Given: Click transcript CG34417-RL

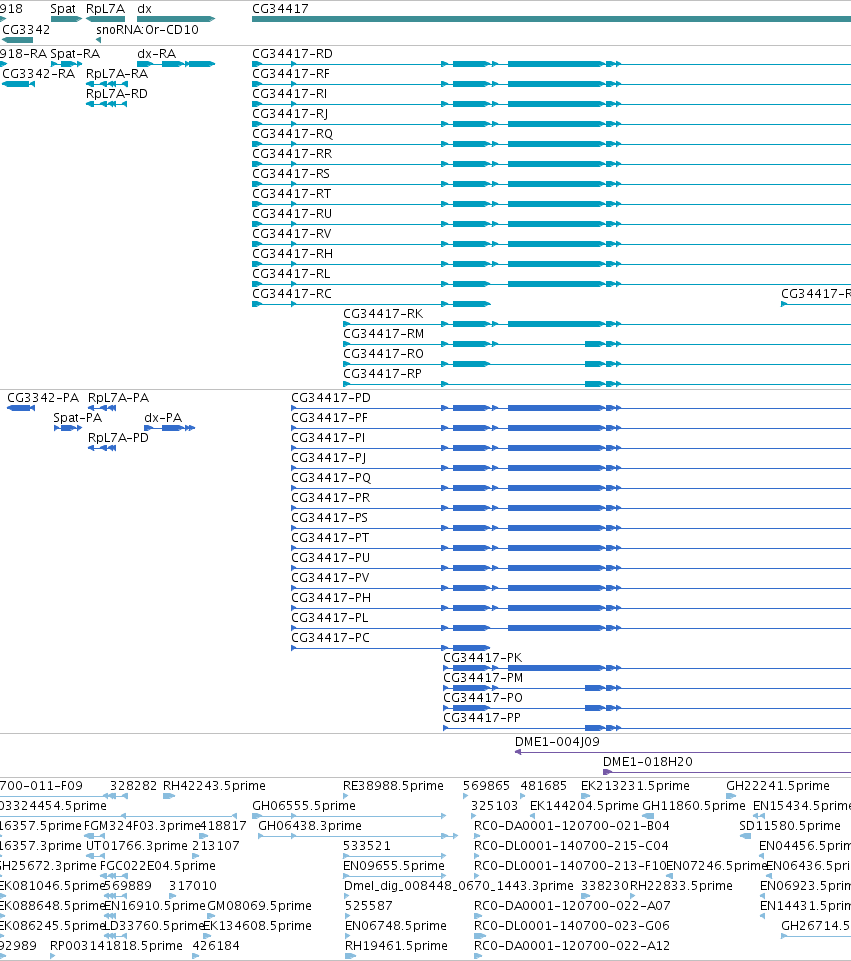Looking at the screenshot, I should click(x=291, y=274).
